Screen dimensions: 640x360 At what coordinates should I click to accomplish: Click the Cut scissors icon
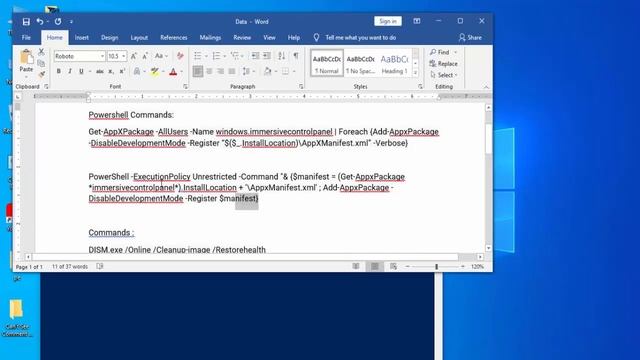[41, 52]
